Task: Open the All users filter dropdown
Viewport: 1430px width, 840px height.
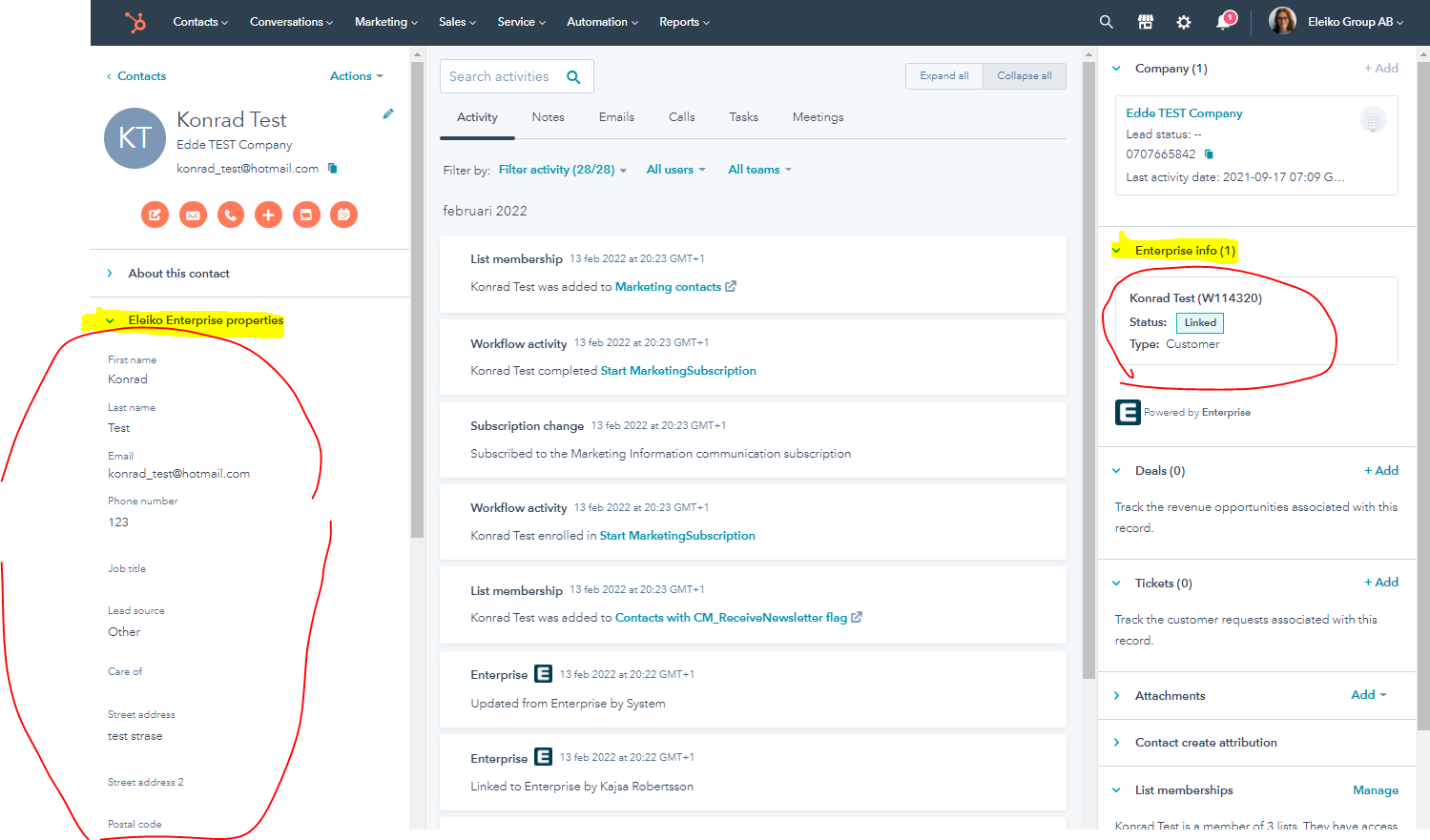Action: click(x=675, y=170)
